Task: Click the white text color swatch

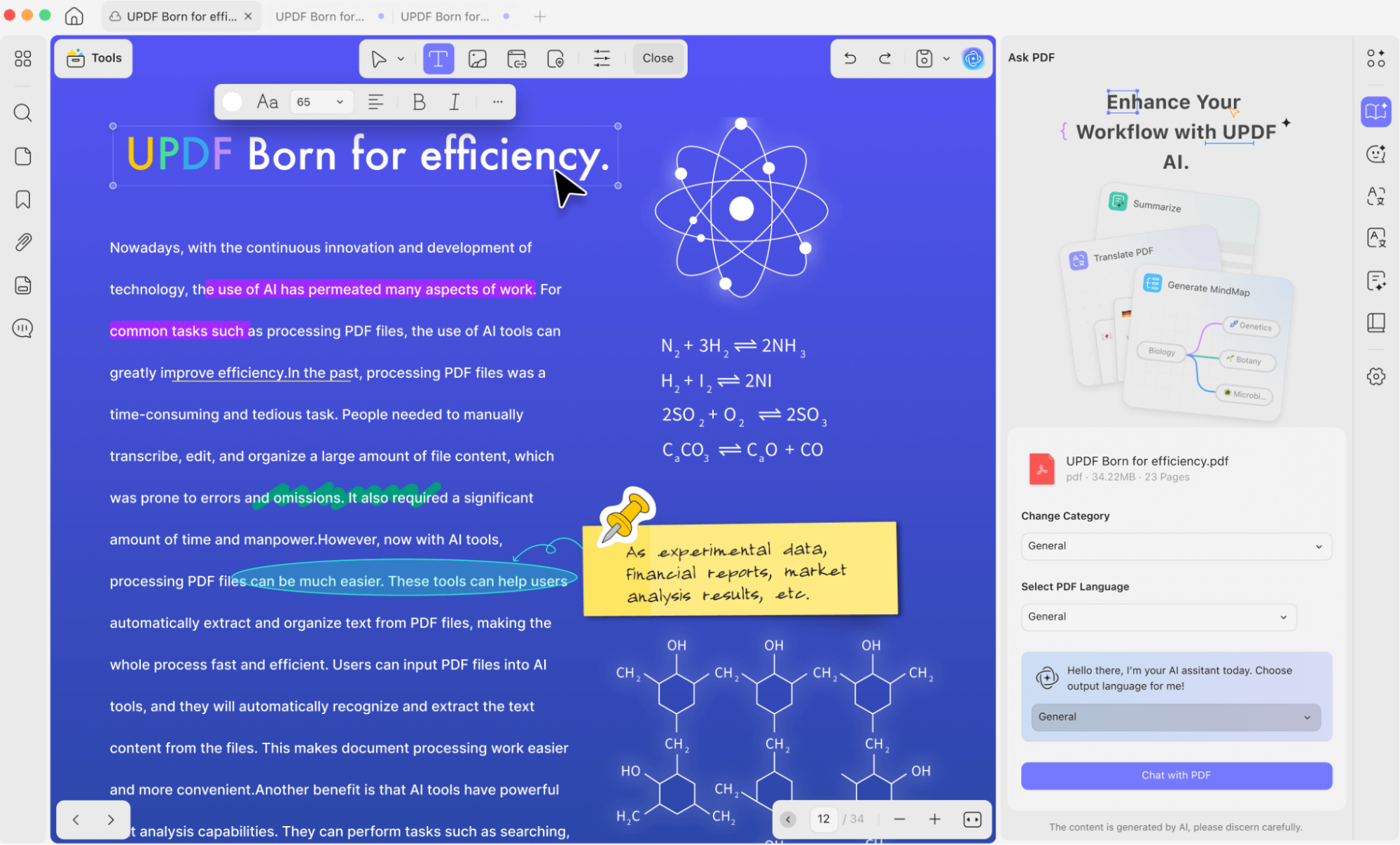Action: (x=233, y=102)
